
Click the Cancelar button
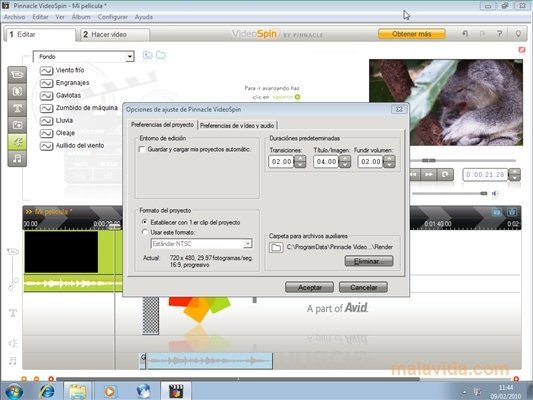[363, 288]
